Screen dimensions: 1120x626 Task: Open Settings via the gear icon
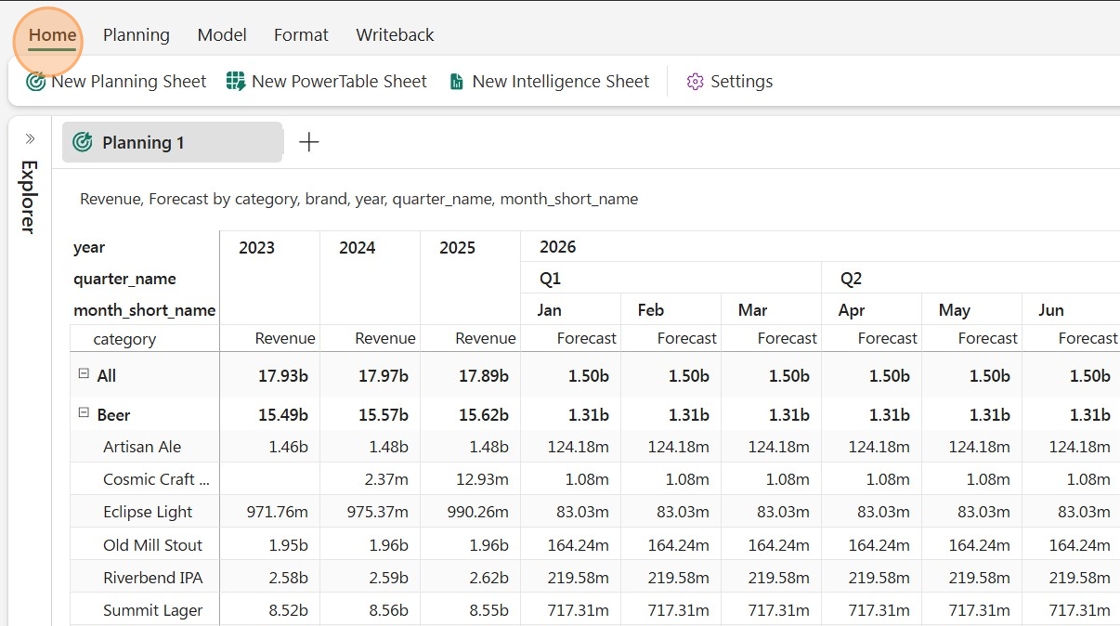coord(695,81)
